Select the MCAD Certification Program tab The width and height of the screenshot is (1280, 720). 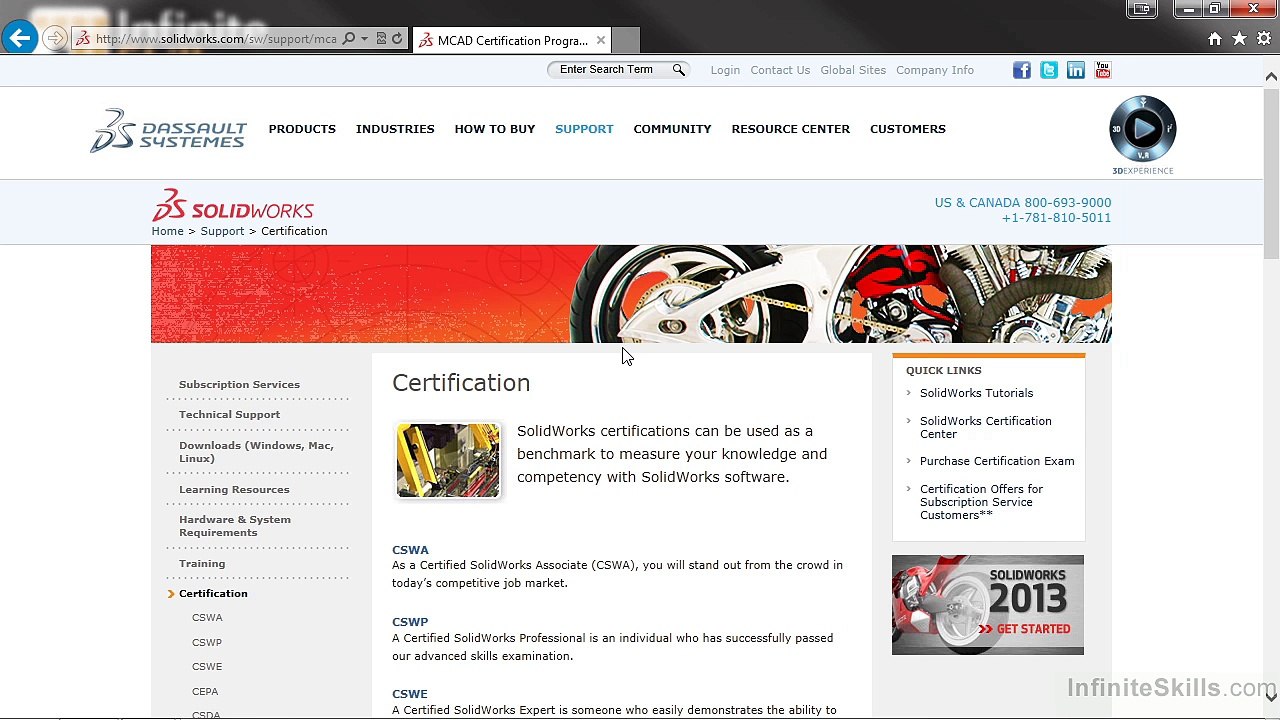[512, 40]
